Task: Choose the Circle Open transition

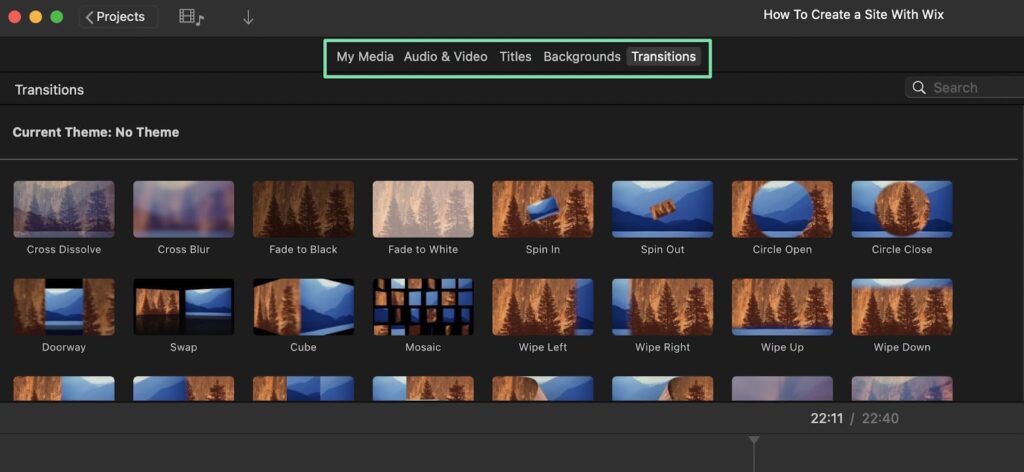Action: (x=782, y=209)
